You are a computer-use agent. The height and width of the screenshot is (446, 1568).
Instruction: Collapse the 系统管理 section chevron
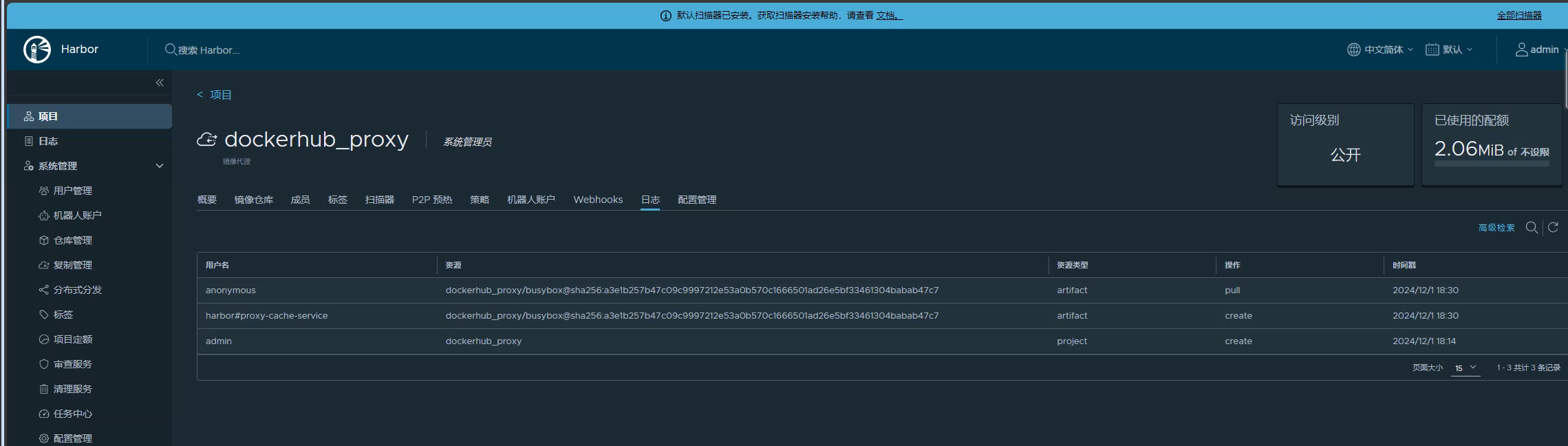point(160,166)
